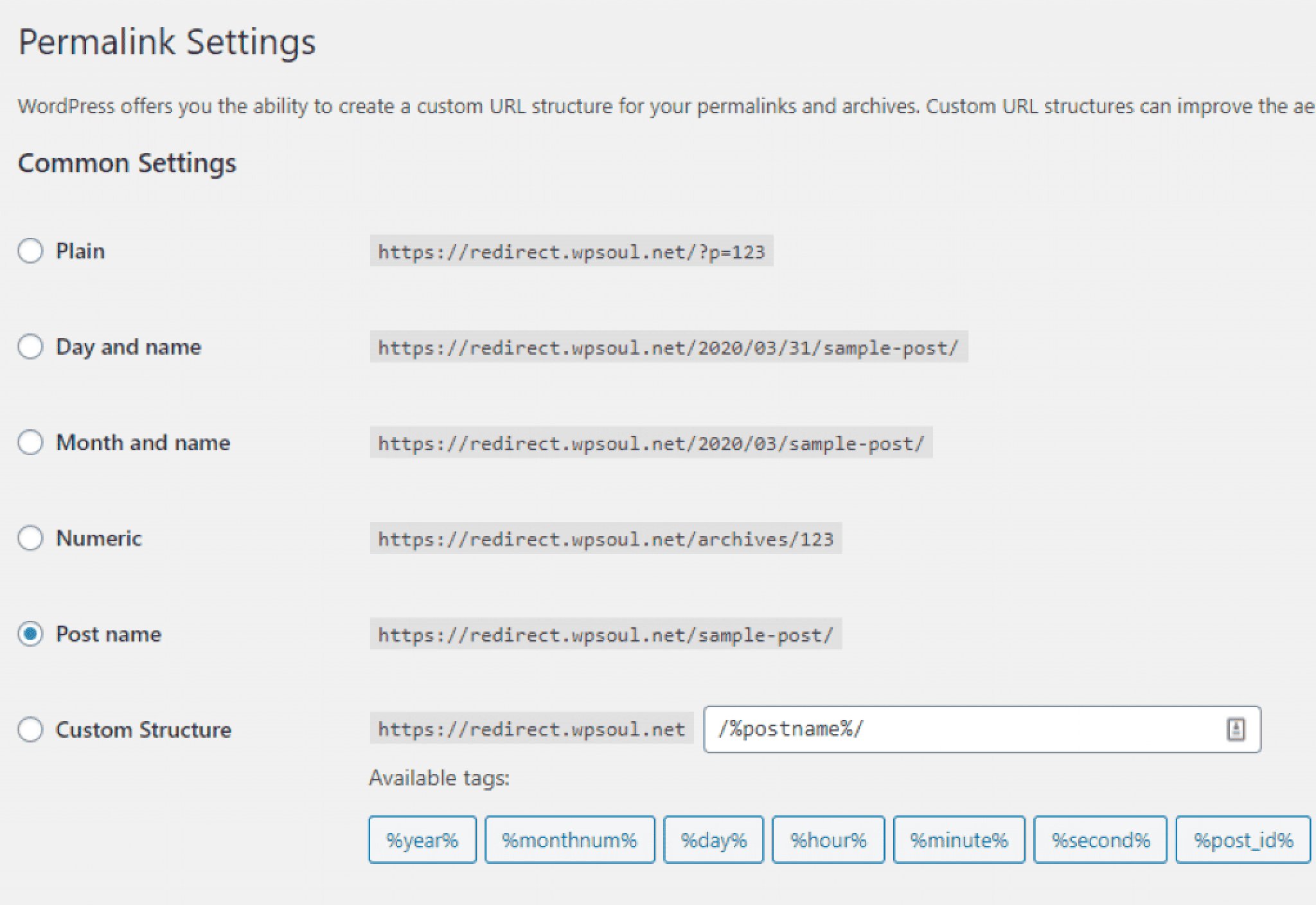Insert the %year% tag

click(422, 840)
